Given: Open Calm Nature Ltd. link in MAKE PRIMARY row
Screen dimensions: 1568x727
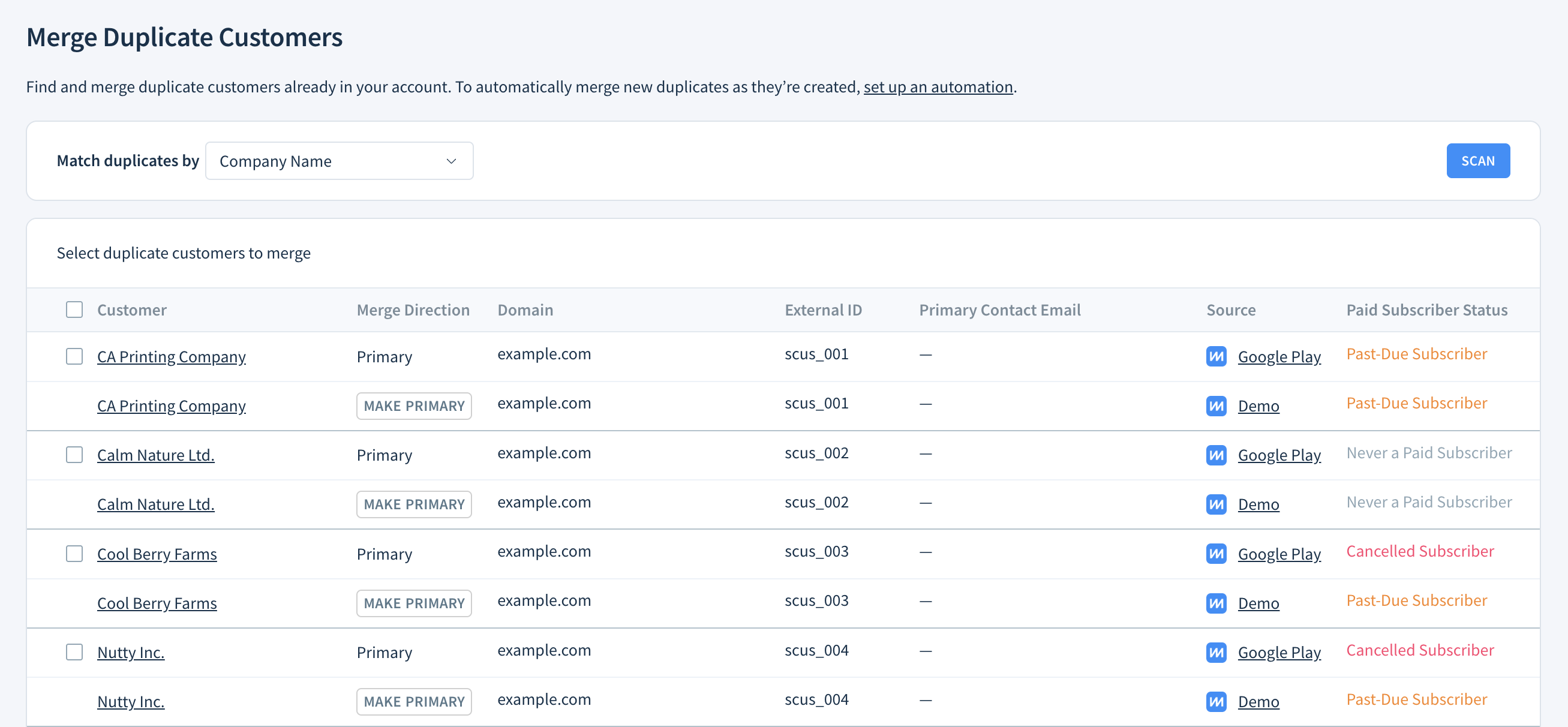Looking at the screenshot, I should coord(156,504).
